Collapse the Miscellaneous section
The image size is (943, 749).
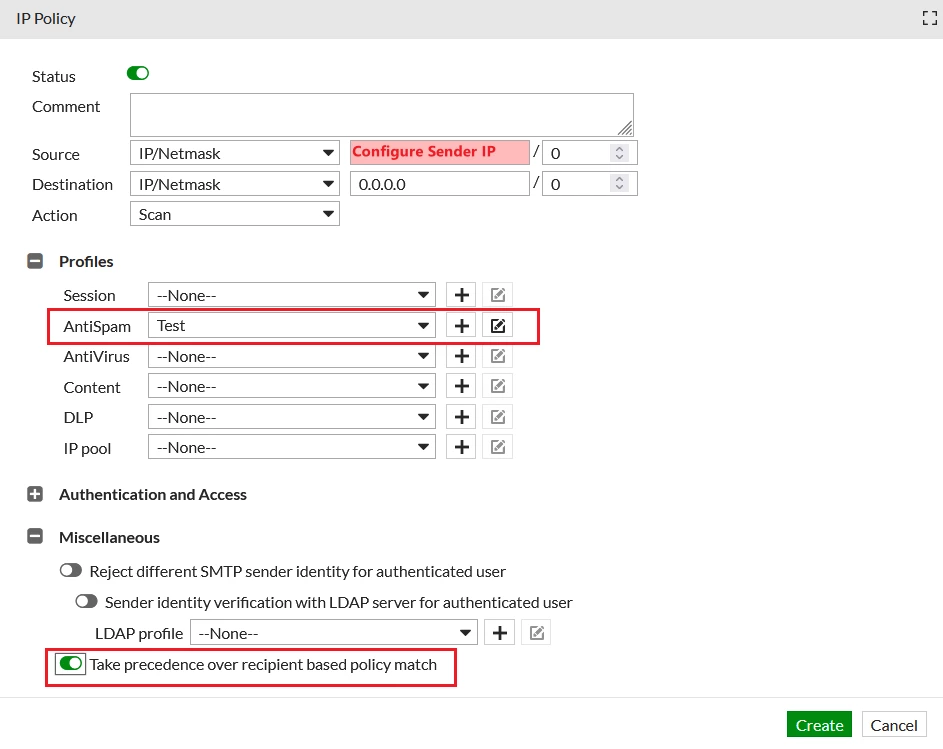[35, 537]
